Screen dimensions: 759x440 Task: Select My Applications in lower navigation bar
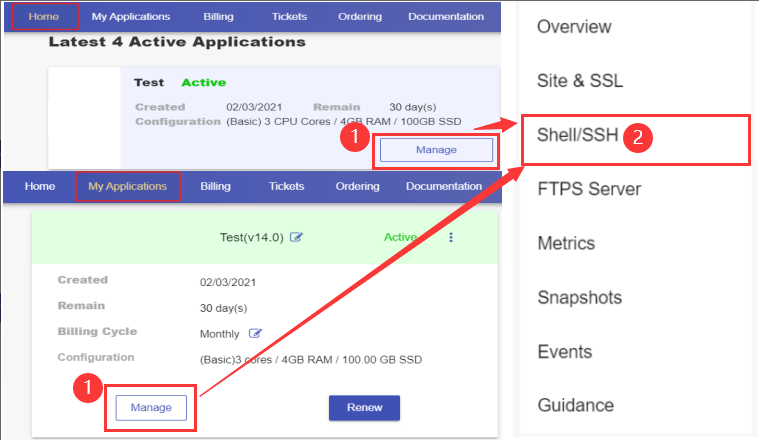pyautogui.click(x=128, y=186)
